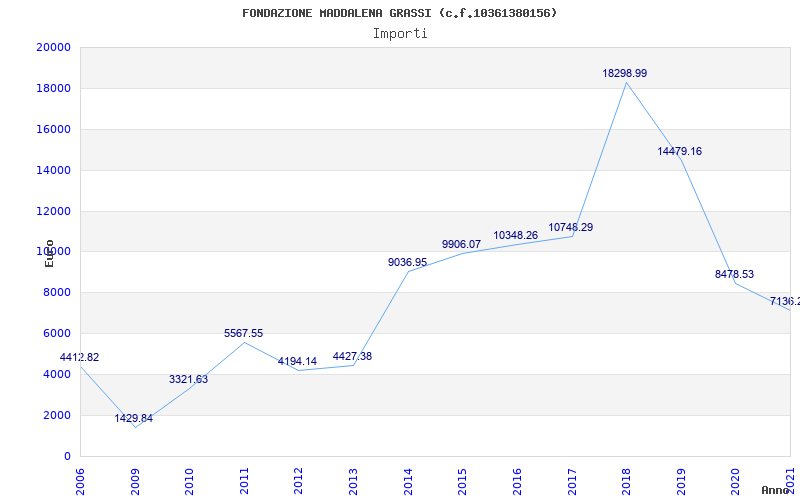Select the 8478.53 data label

tap(734, 274)
